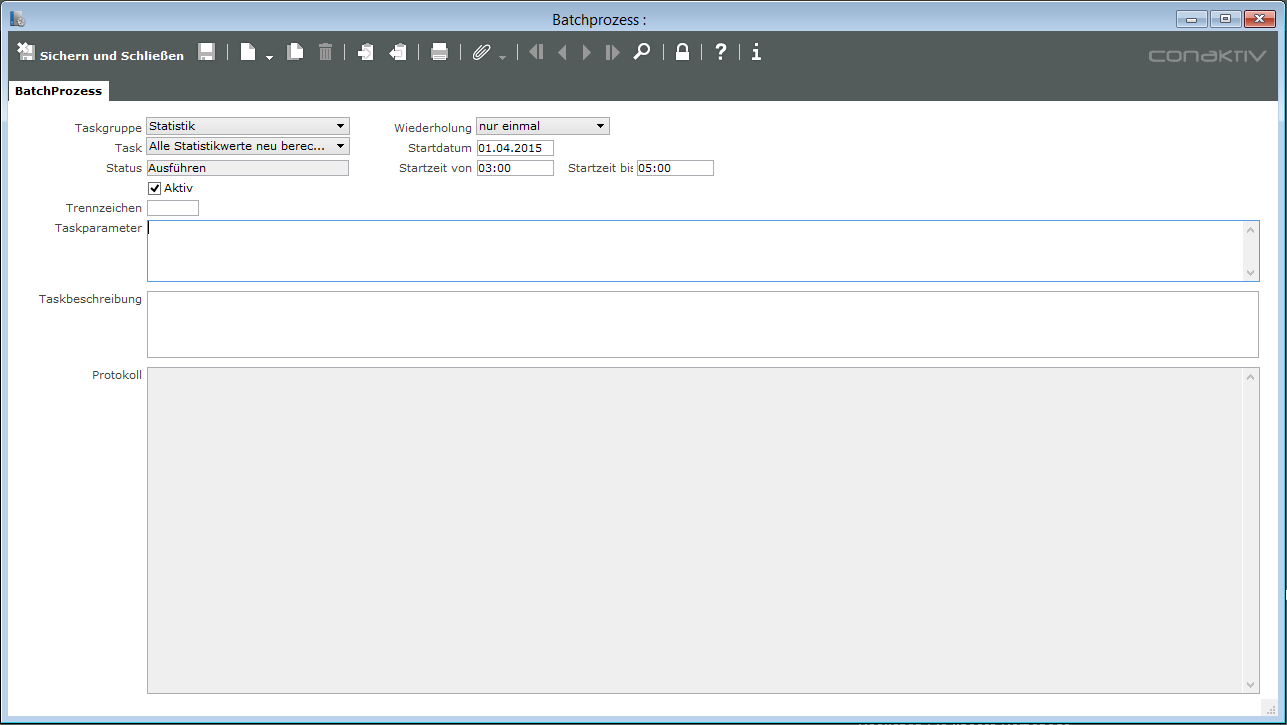Click the save floppy disk icon

(206, 53)
